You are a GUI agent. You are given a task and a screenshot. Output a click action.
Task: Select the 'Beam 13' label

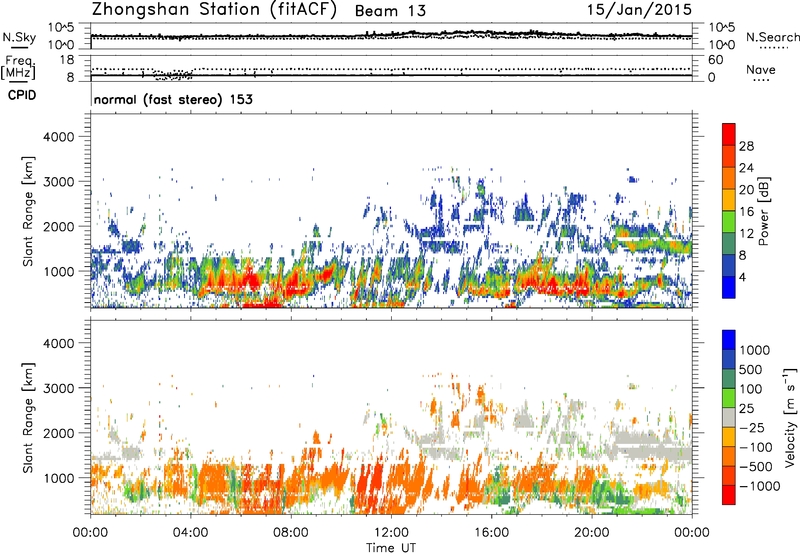pyautogui.click(x=390, y=11)
